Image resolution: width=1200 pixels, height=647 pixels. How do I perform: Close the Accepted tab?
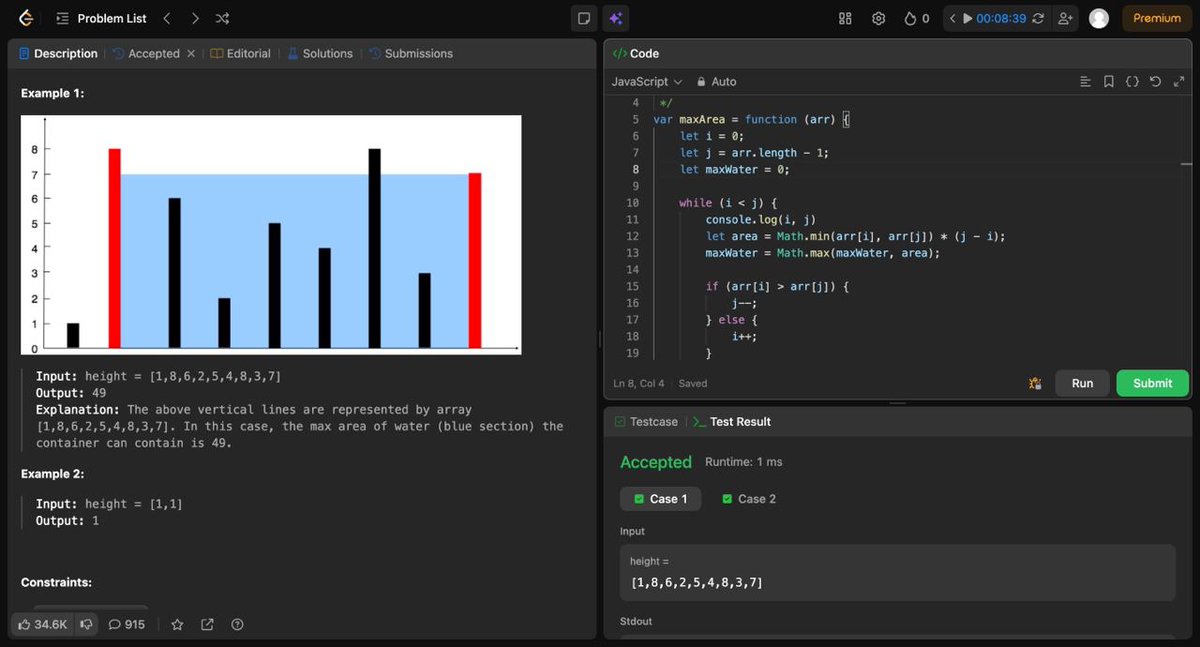click(x=191, y=54)
